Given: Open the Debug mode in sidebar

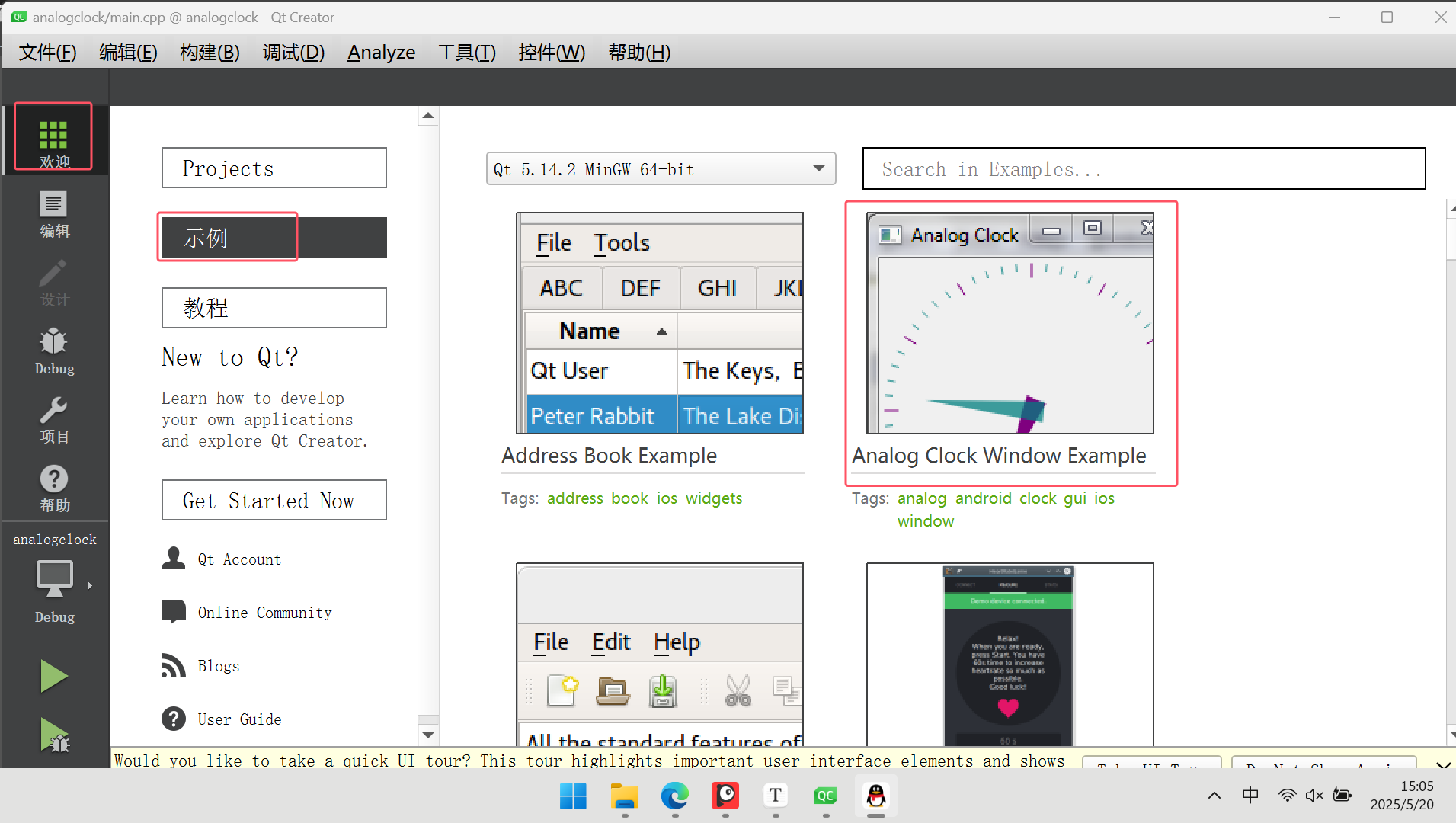Looking at the screenshot, I should [x=54, y=351].
